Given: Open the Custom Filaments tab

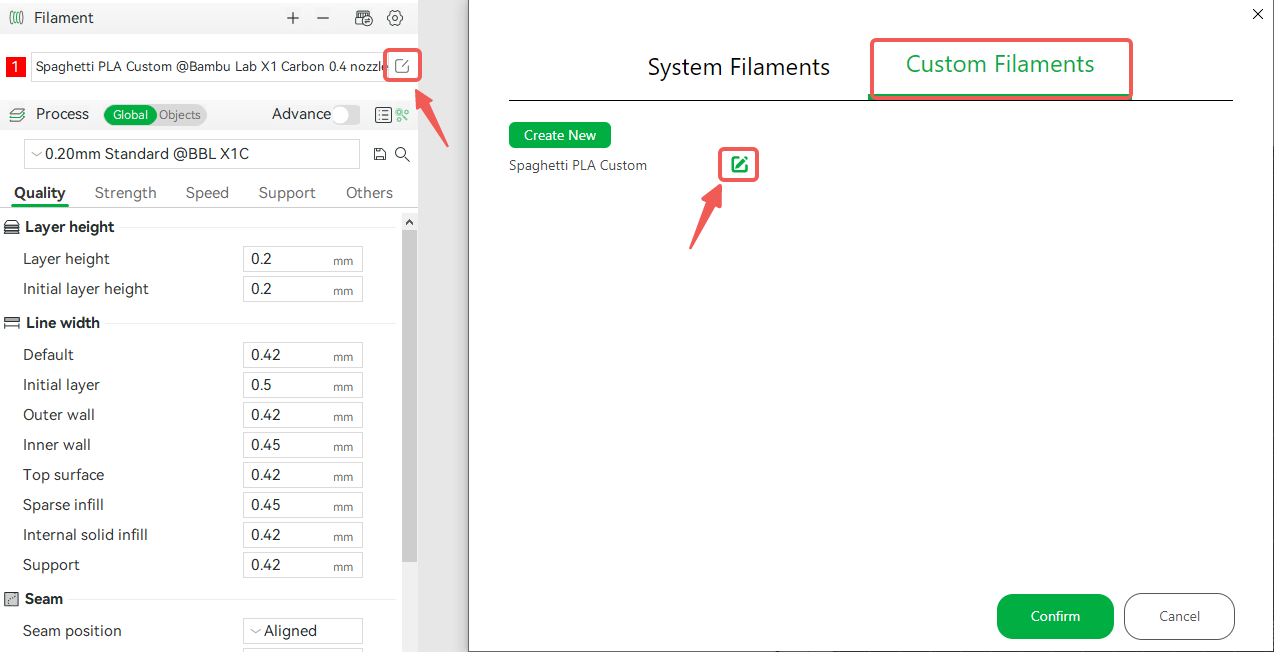Looking at the screenshot, I should pyautogui.click(x=1000, y=66).
